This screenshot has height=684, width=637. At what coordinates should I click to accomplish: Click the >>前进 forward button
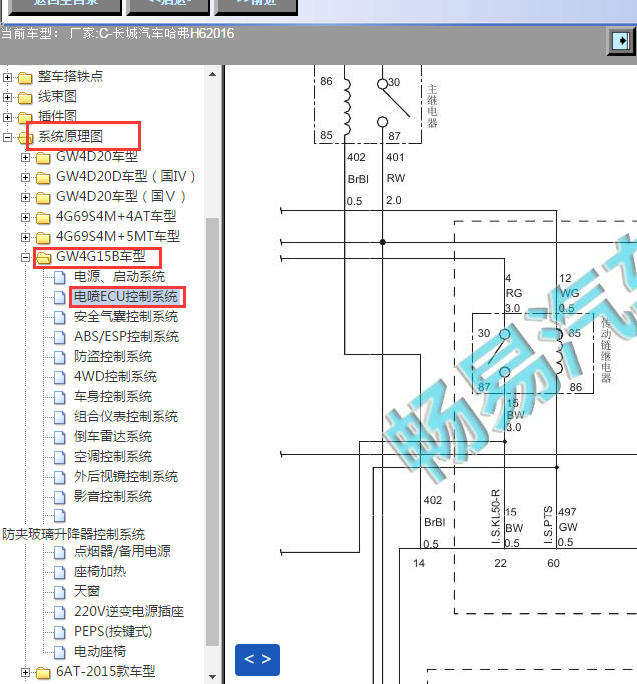(x=257, y=6)
